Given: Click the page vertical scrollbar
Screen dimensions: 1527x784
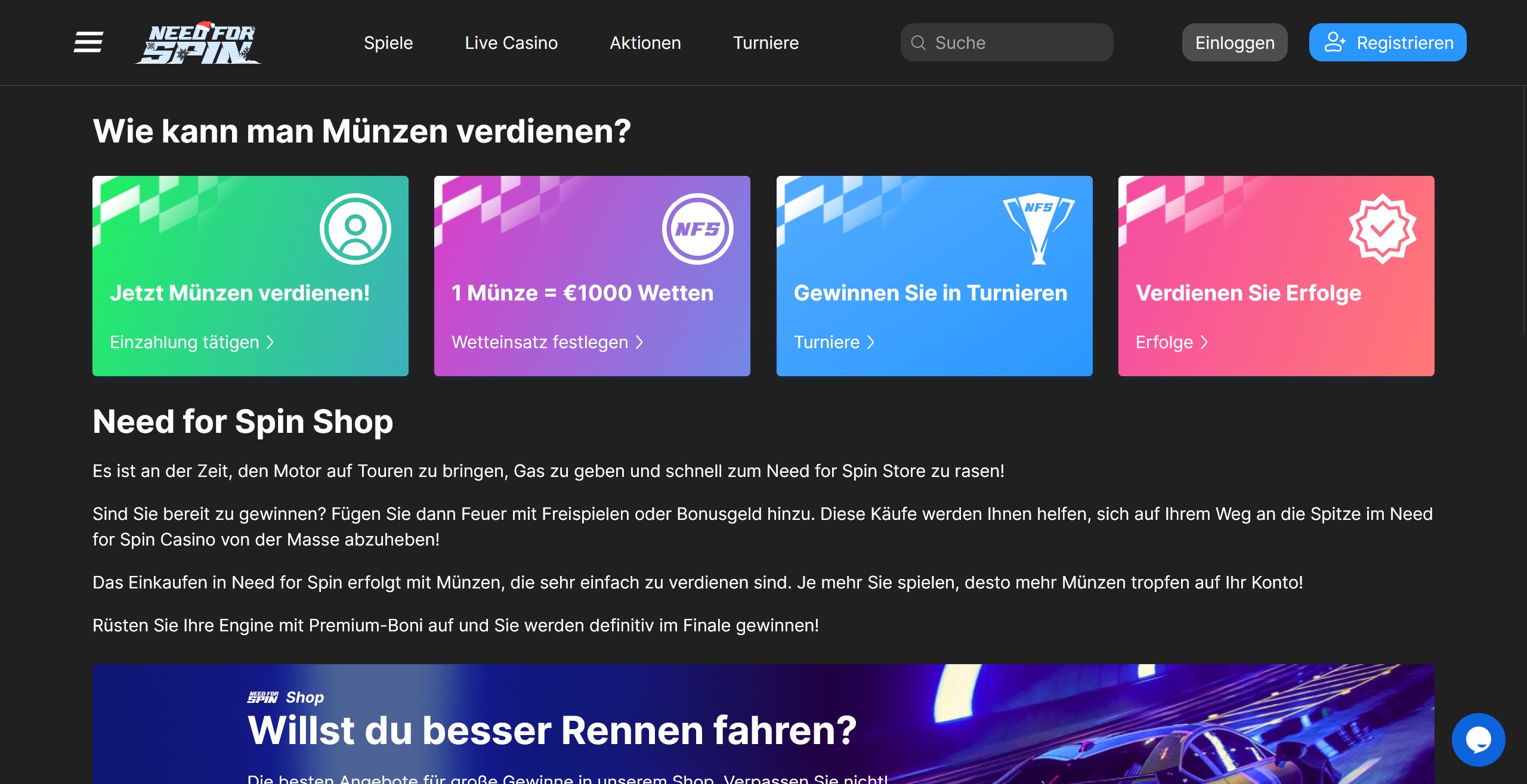Looking at the screenshot, I should (x=1524, y=209).
